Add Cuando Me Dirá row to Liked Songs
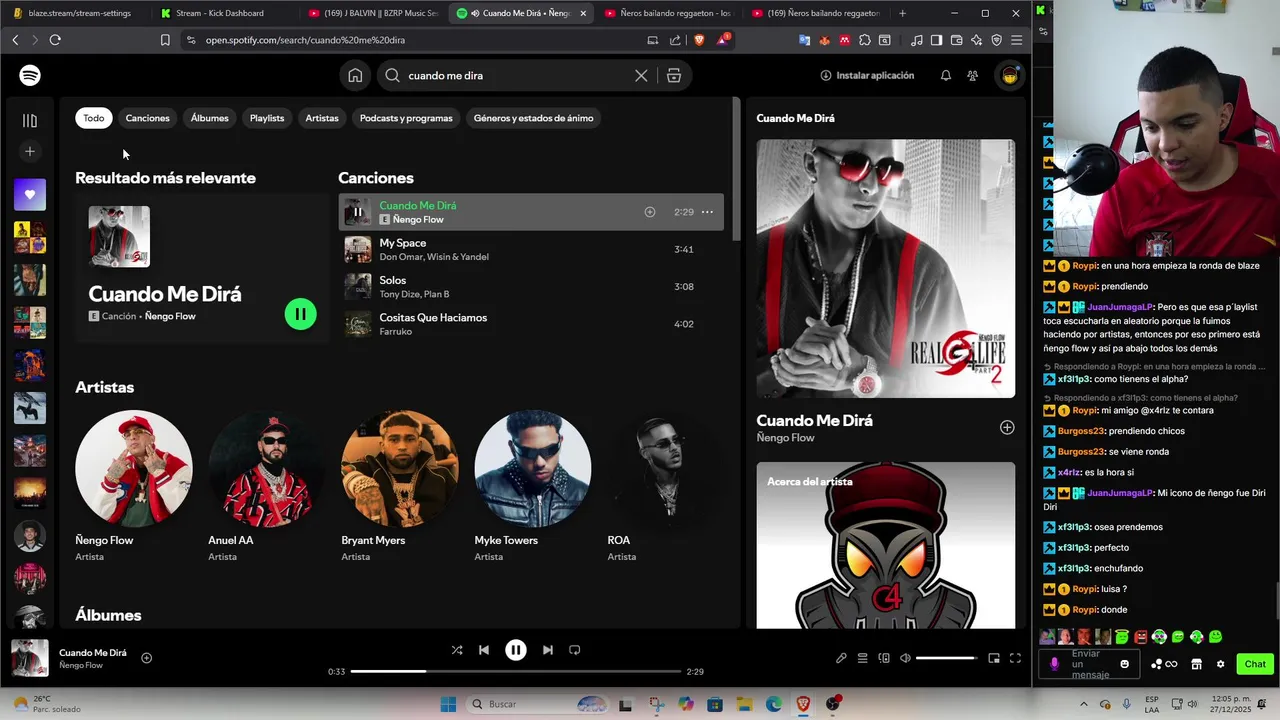 pos(650,212)
